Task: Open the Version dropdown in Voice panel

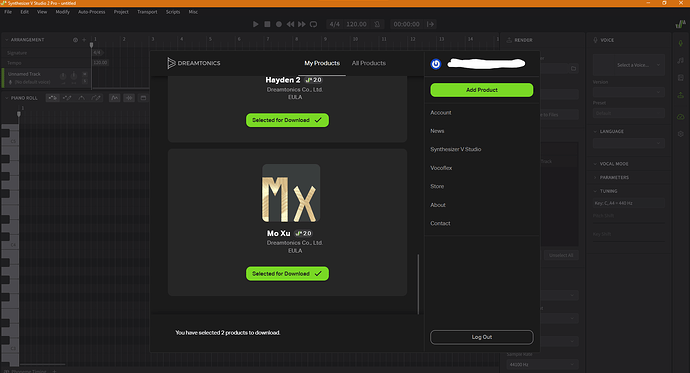Action: pos(628,92)
